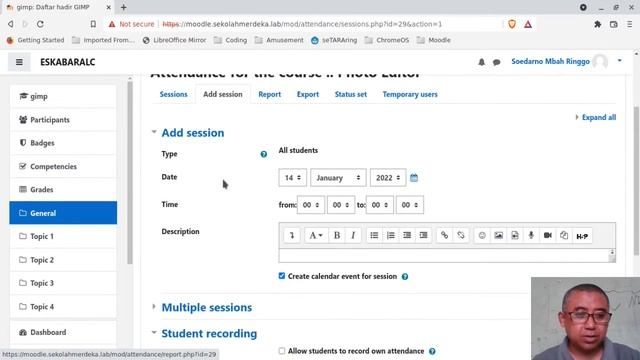Apply italic formatting in description editor
Screen dimensions: 640x360
tap(353, 236)
